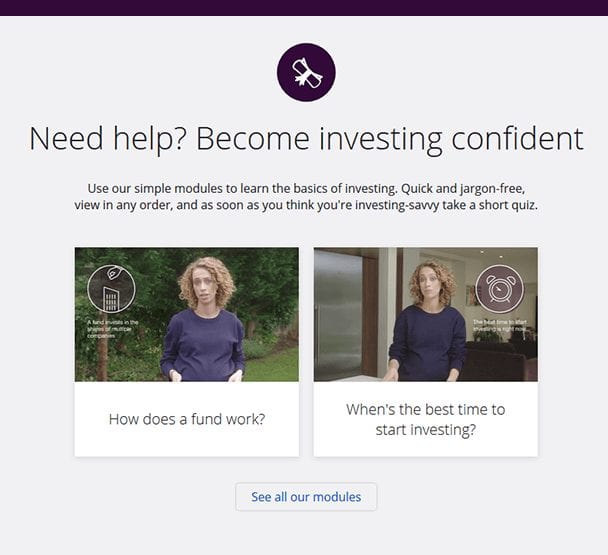Open the kitchen video about when to invest
608x555 pixels.
(426, 315)
